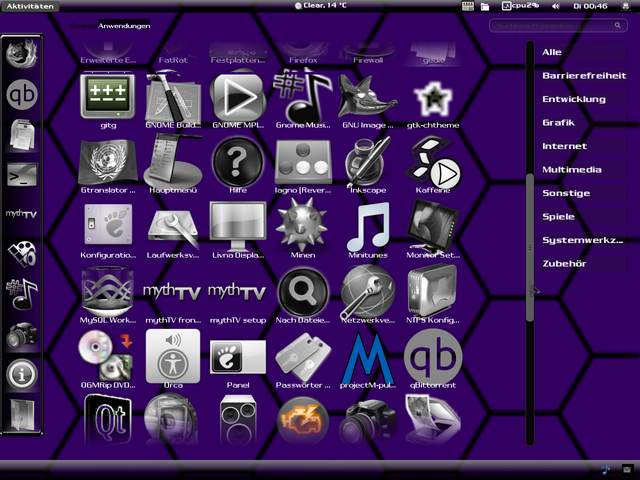This screenshot has width=640, height=480.
Task: Launch Inkscape from the application grid
Action: point(367,162)
